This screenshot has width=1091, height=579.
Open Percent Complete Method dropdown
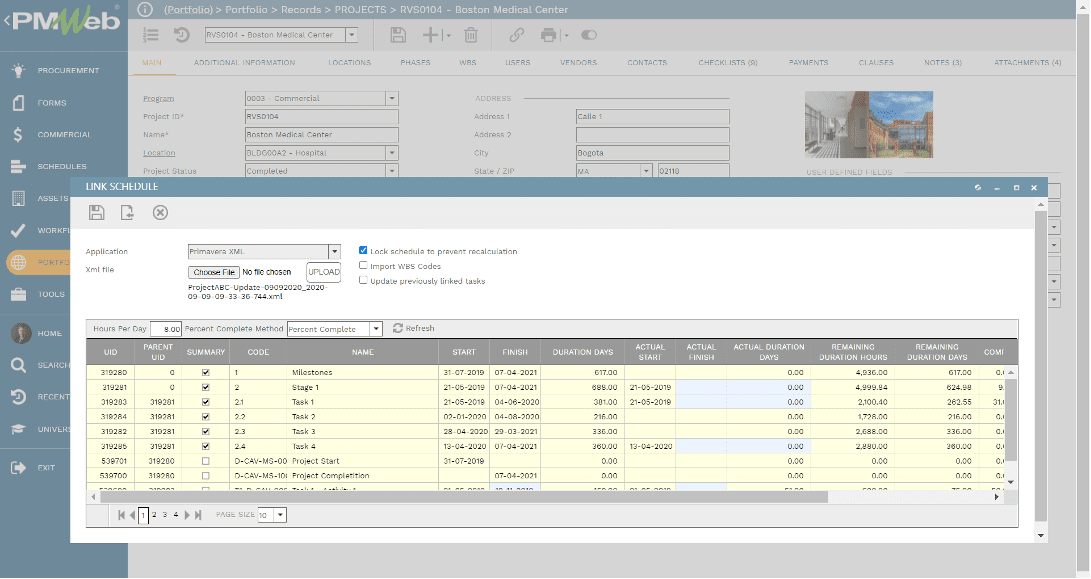point(376,328)
